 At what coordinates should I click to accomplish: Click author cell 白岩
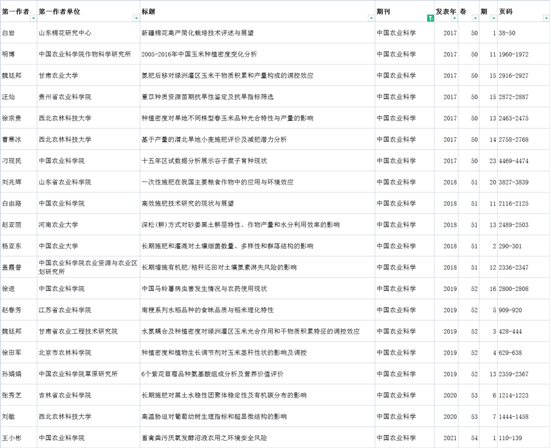coord(19,33)
